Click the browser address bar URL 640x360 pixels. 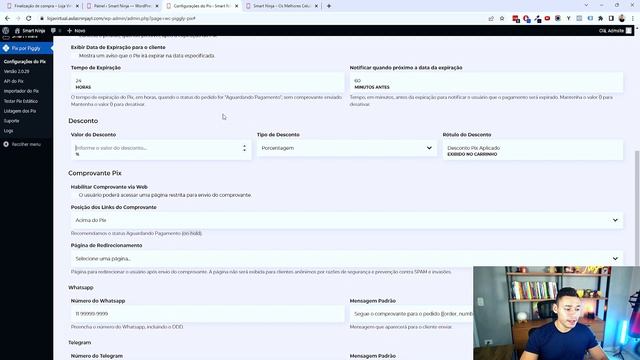pos(121,18)
